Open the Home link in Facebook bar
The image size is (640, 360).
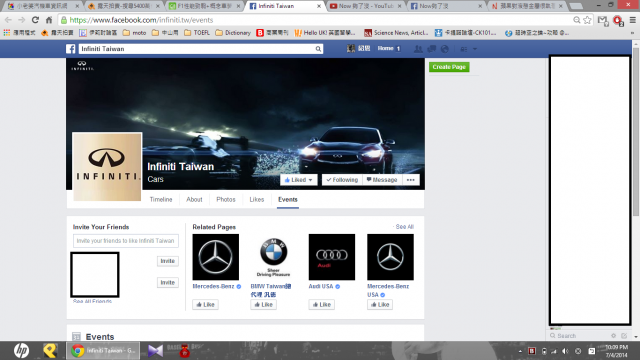(x=385, y=48)
